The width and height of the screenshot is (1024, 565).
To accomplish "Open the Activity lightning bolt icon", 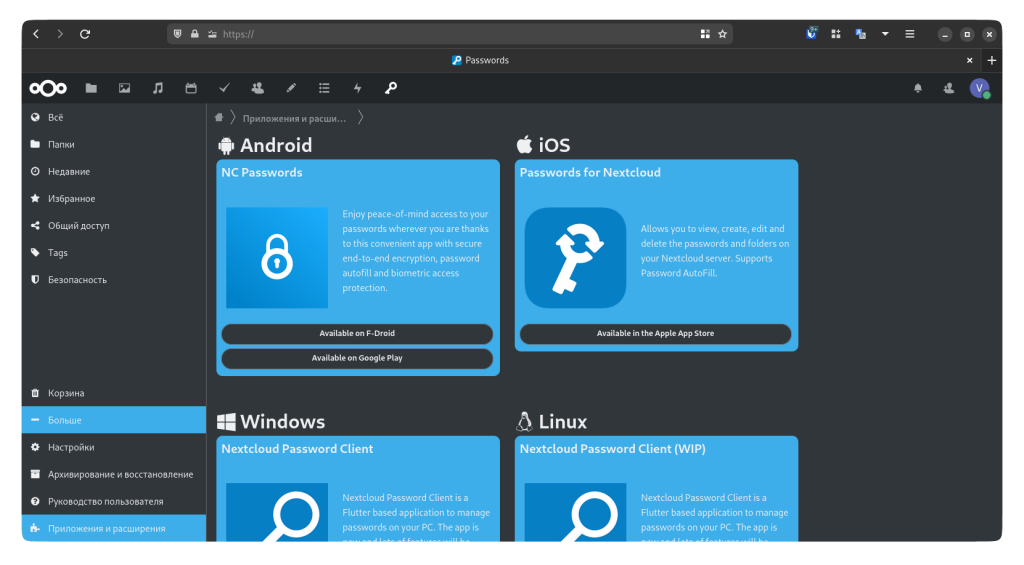I will coord(357,88).
